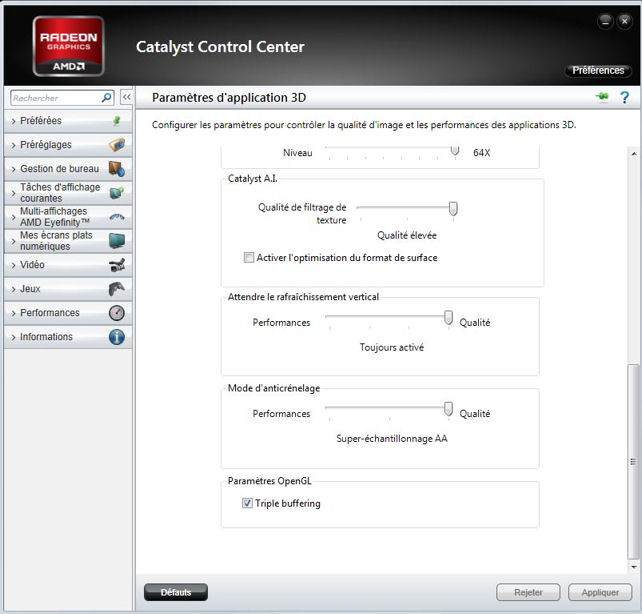This screenshot has width=642, height=614.
Task: Expand the Préréglages chevron
Action: [14, 145]
